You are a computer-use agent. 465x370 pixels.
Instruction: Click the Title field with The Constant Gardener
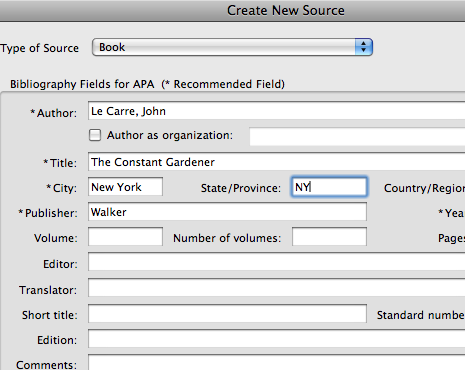277,162
